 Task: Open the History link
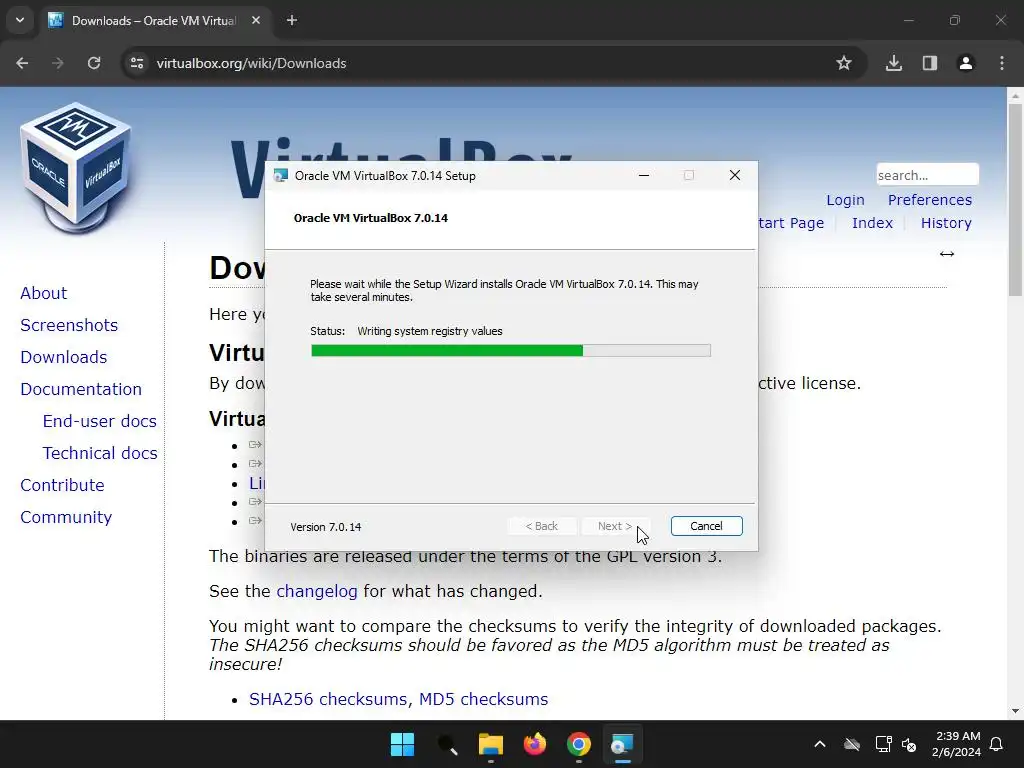click(946, 223)
